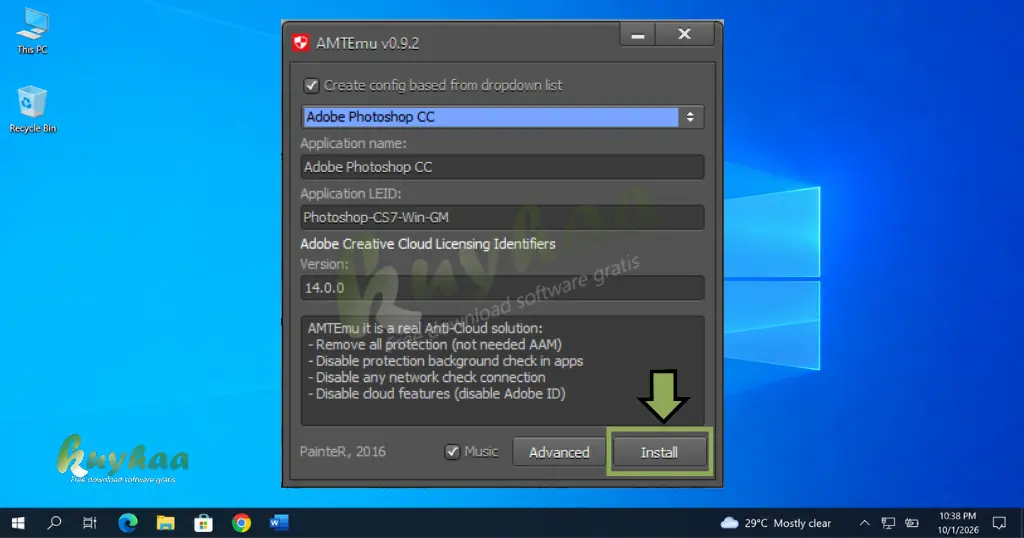The image size is (1024, 538).
Task: Click the Adobe Creative Cloud Licensing Identifiers text
Action: [x=428, y=244]
